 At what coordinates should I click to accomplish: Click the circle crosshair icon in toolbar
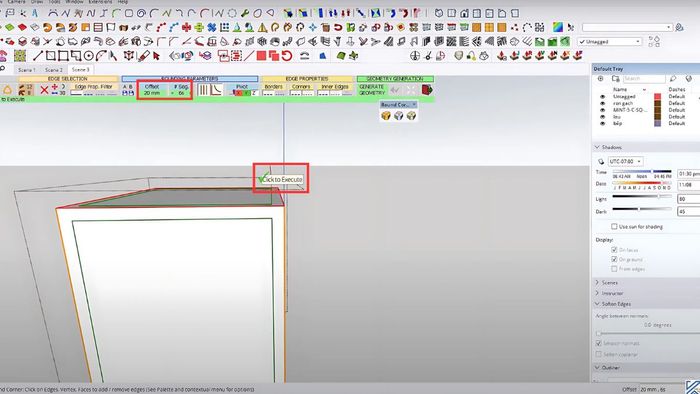[x=415, y=56]
